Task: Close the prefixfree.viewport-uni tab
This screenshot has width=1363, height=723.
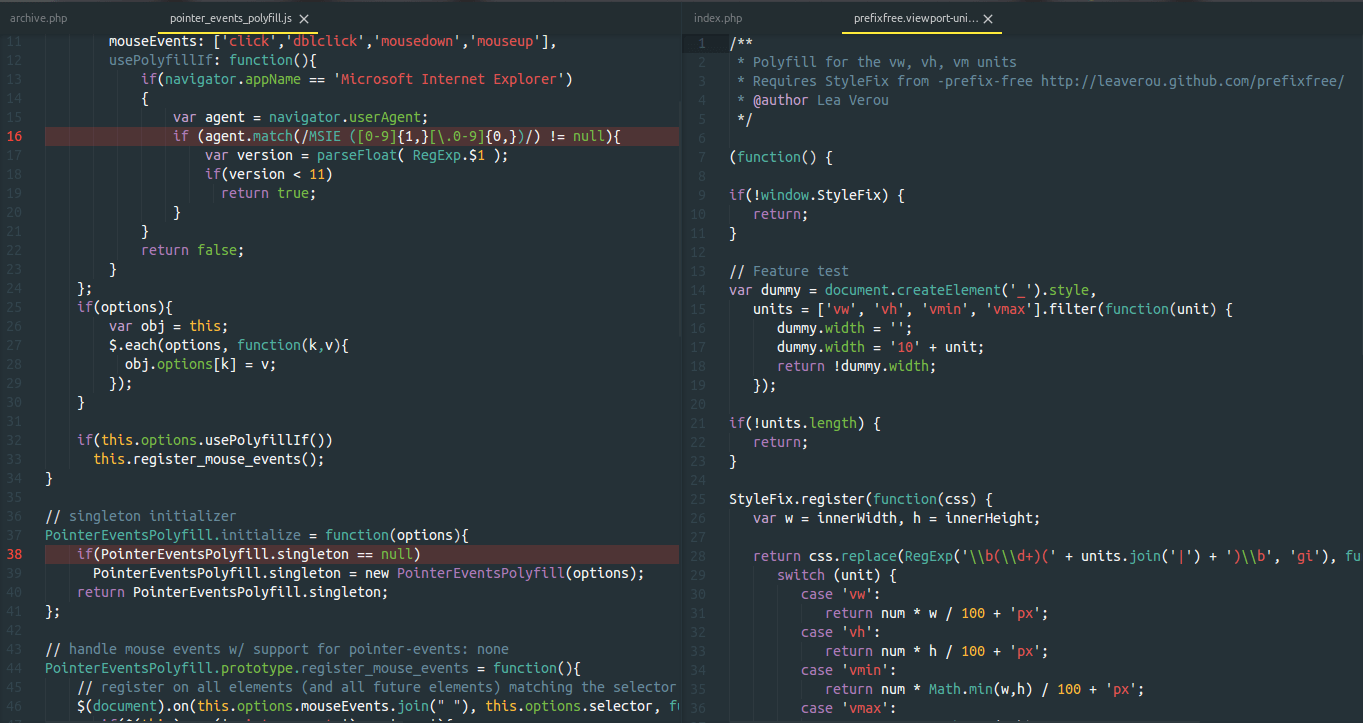Action: coord(988,17)
